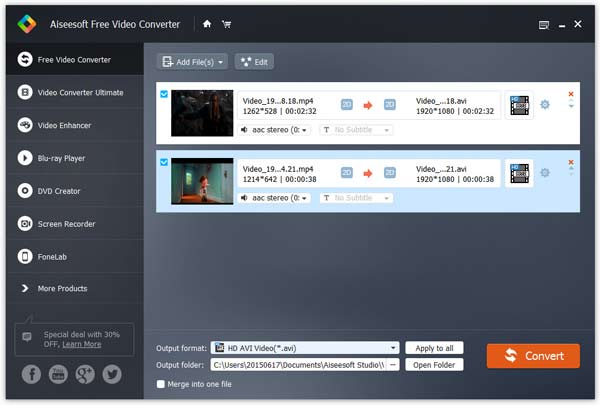Viewport: 600px width, 405px height.
Task: Open audio track dropdown for Video_19...4.21.mp4
Action: [x=274, y=198]
